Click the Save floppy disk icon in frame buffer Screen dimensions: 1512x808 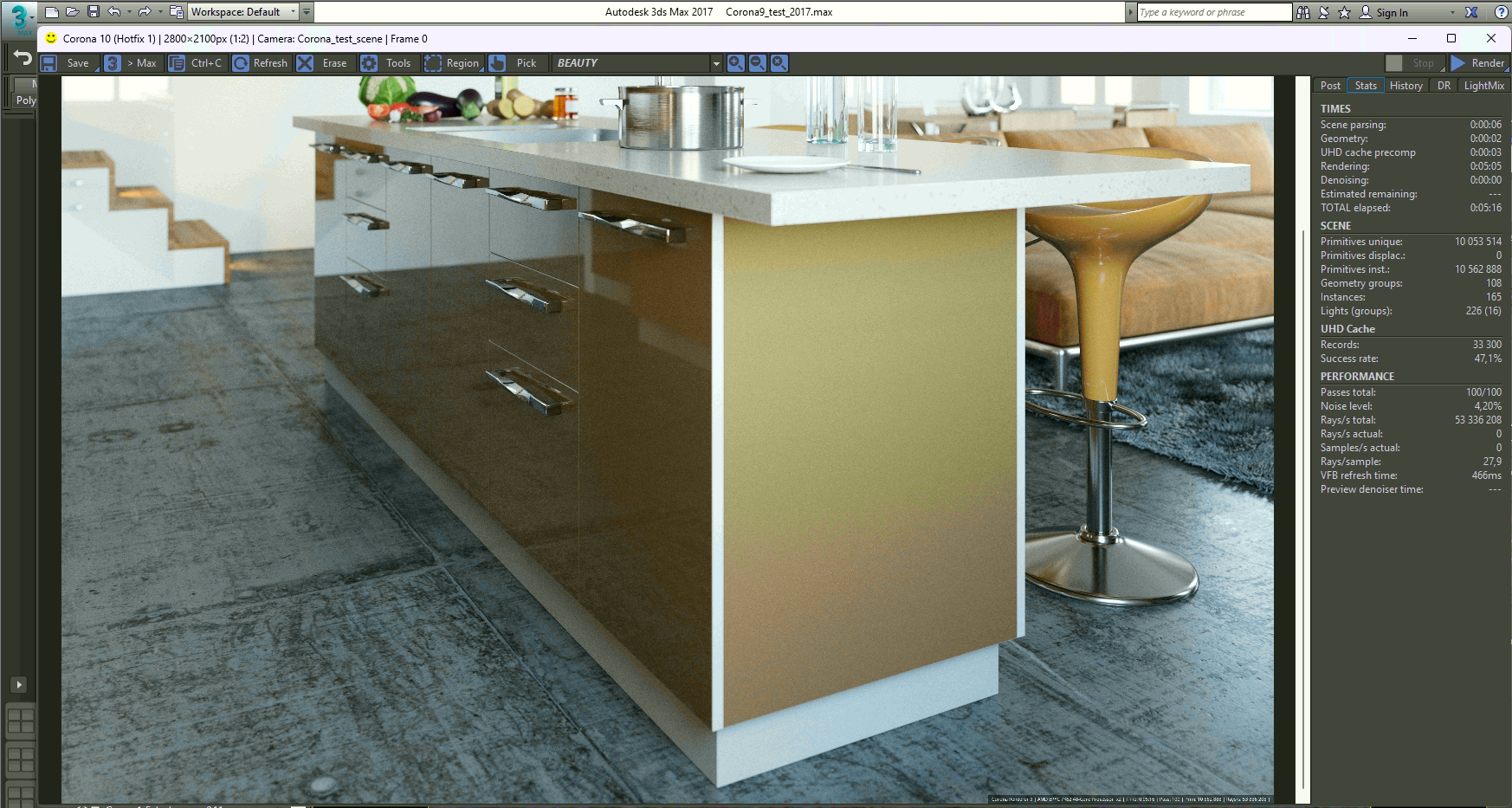point(49,63)
